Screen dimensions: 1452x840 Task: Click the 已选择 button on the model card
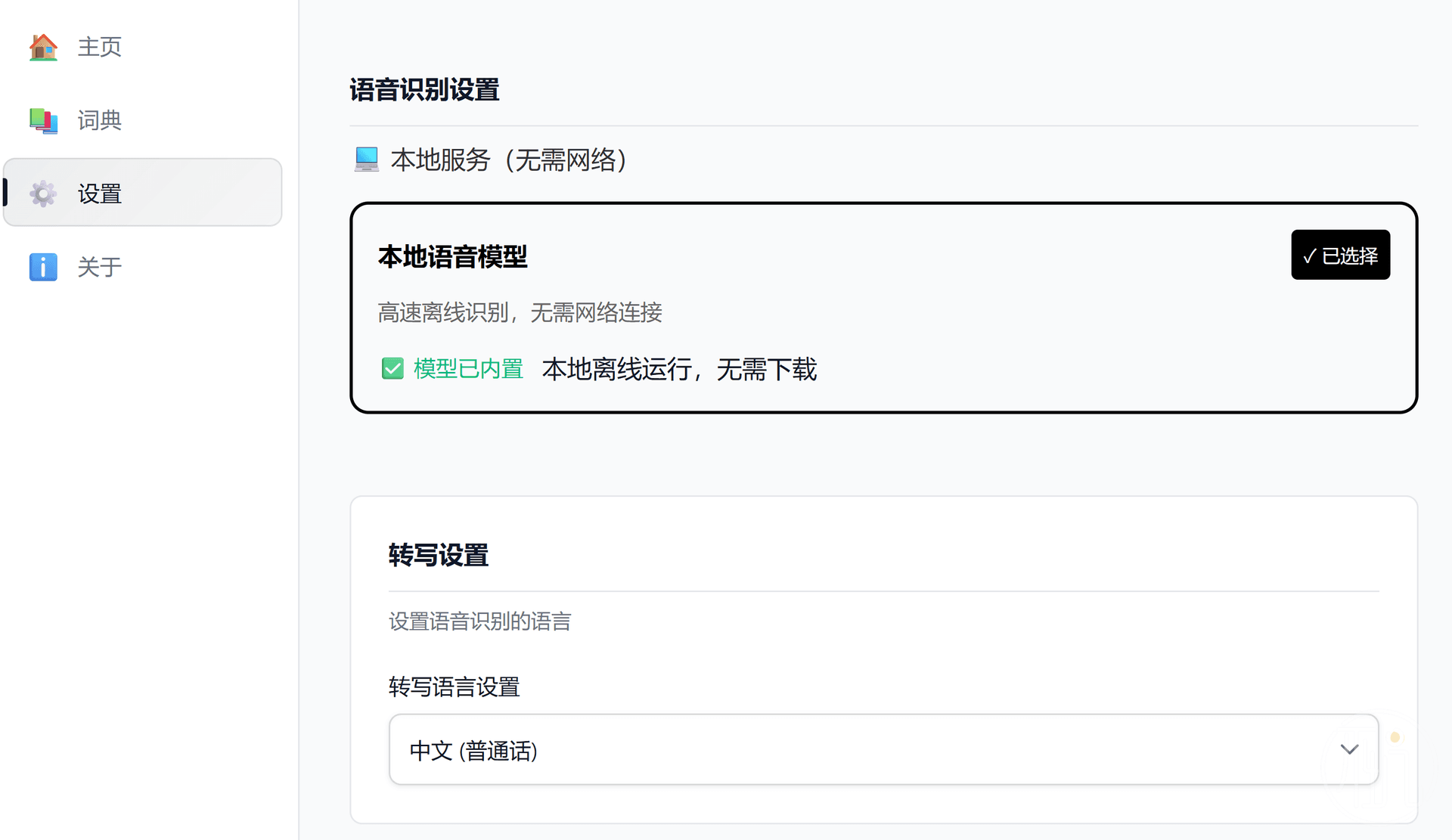tap(1340, 256)
